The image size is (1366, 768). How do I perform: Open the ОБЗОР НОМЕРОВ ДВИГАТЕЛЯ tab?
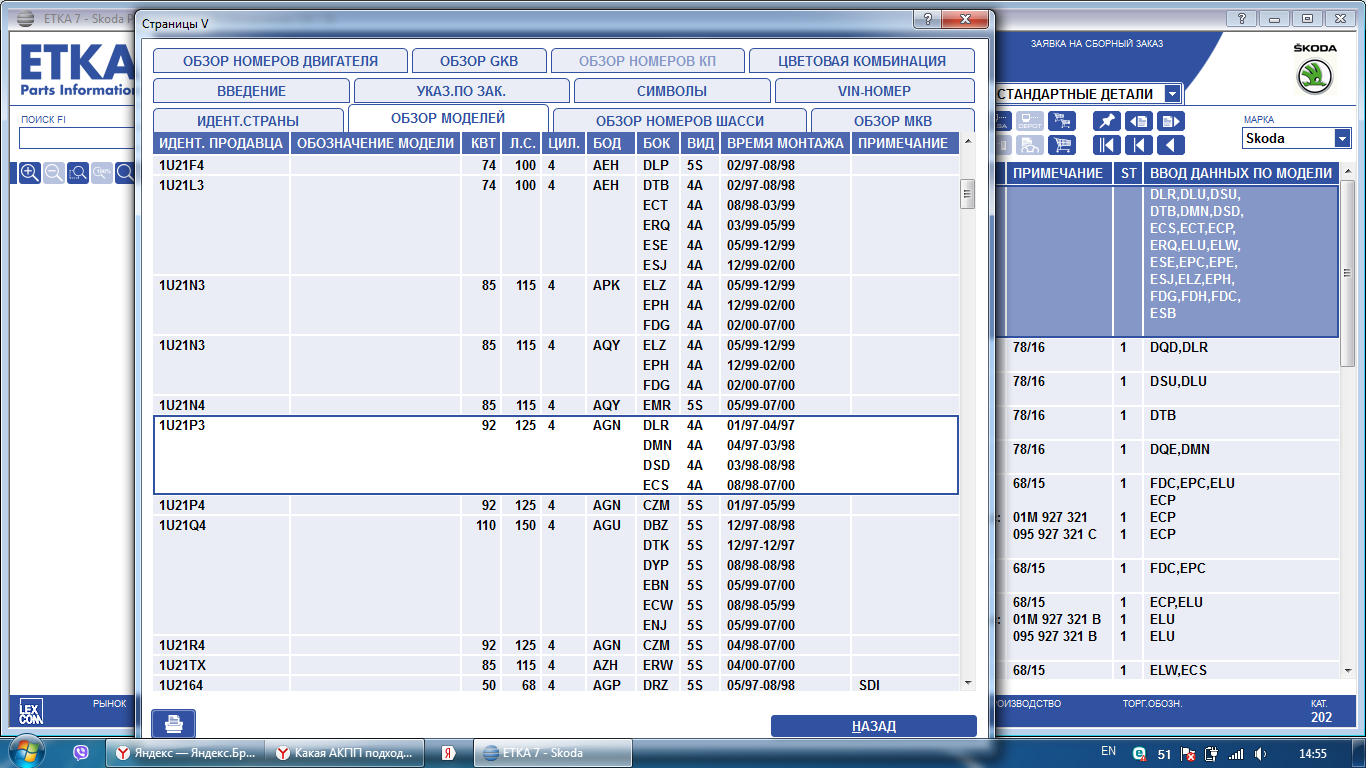[x=280, y=61]
